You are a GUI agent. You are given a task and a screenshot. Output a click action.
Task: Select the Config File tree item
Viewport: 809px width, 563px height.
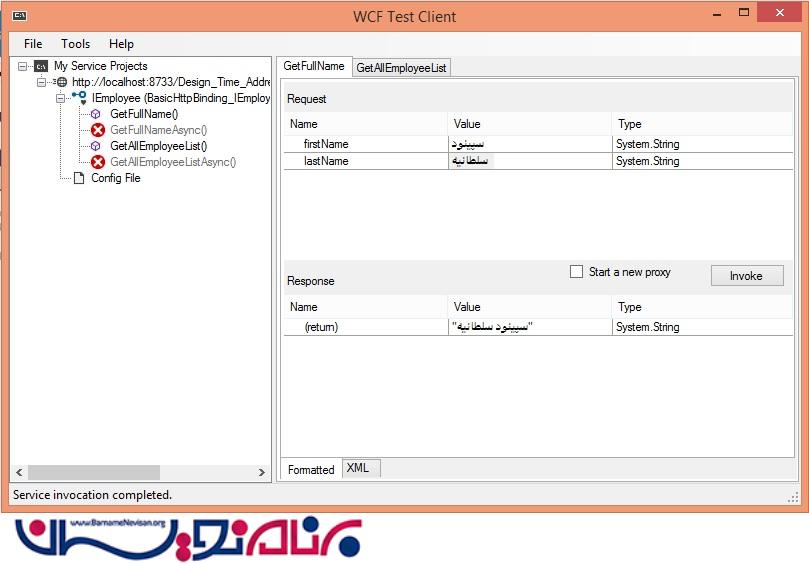pos(116,178)
